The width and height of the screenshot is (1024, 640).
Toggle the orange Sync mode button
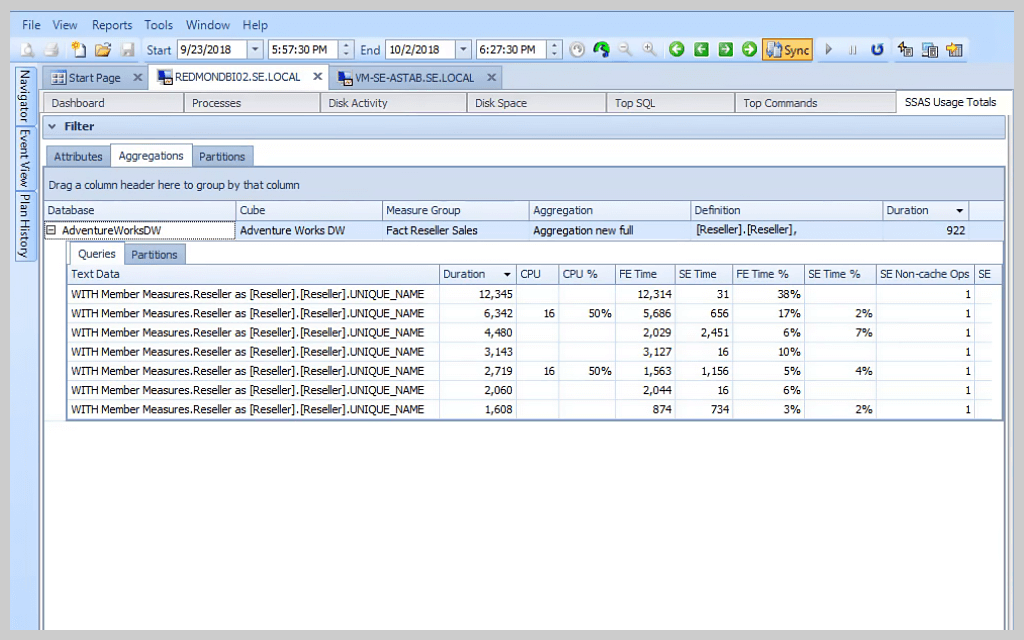tap(789, 49)
